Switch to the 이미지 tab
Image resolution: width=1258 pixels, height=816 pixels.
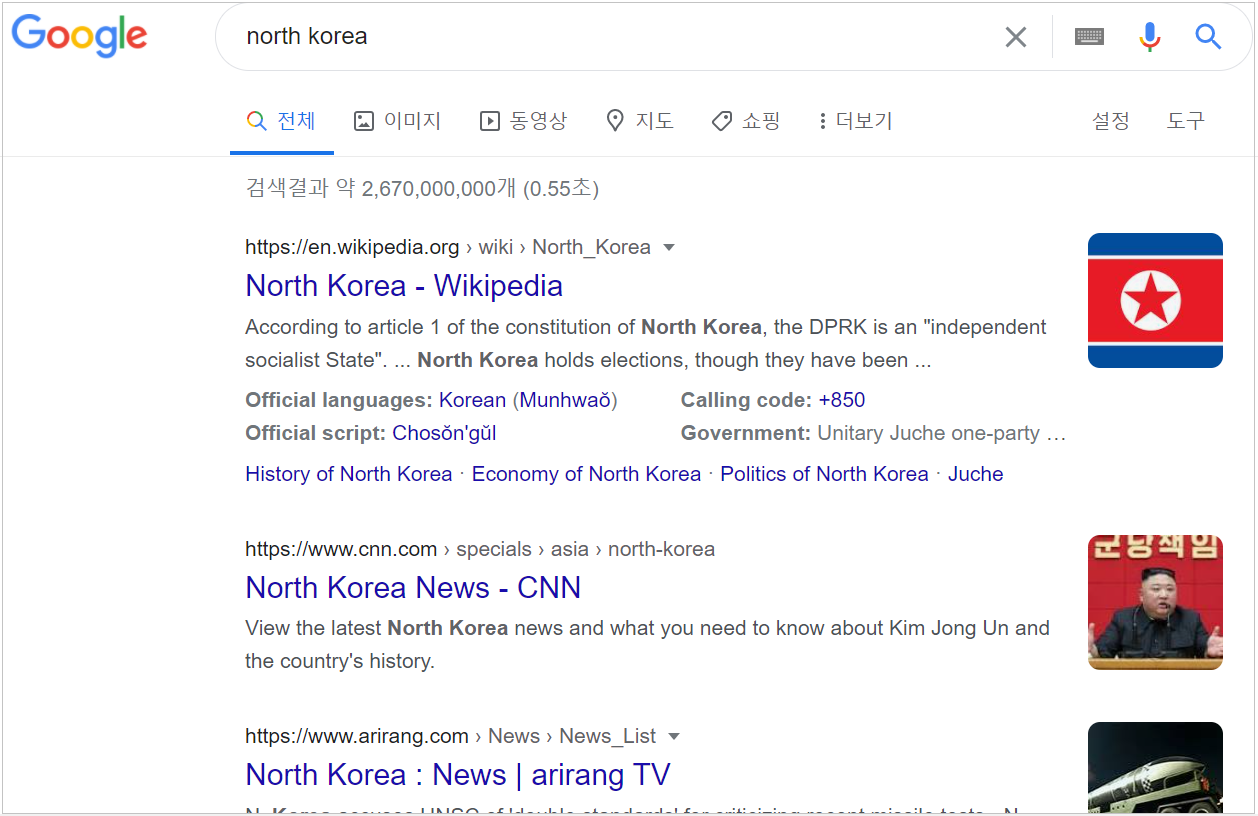397,121
